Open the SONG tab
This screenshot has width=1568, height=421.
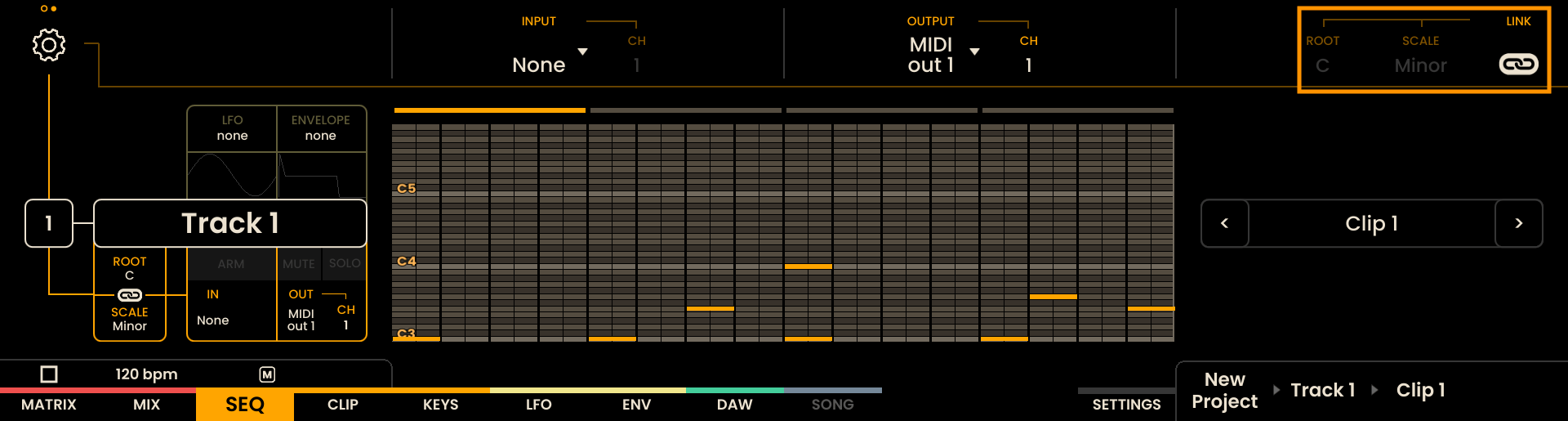pos(833,405)
